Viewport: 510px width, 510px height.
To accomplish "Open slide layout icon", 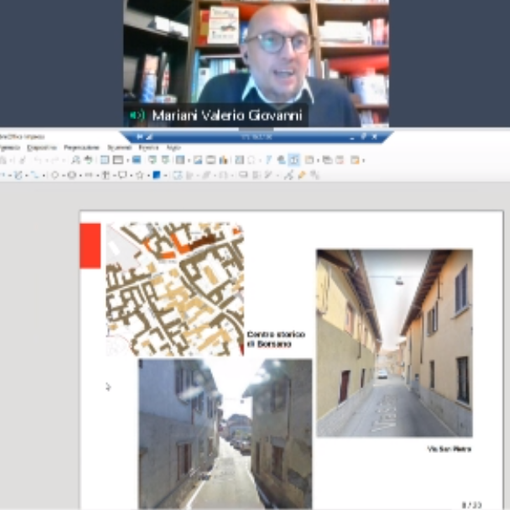I will pos(355,160).
